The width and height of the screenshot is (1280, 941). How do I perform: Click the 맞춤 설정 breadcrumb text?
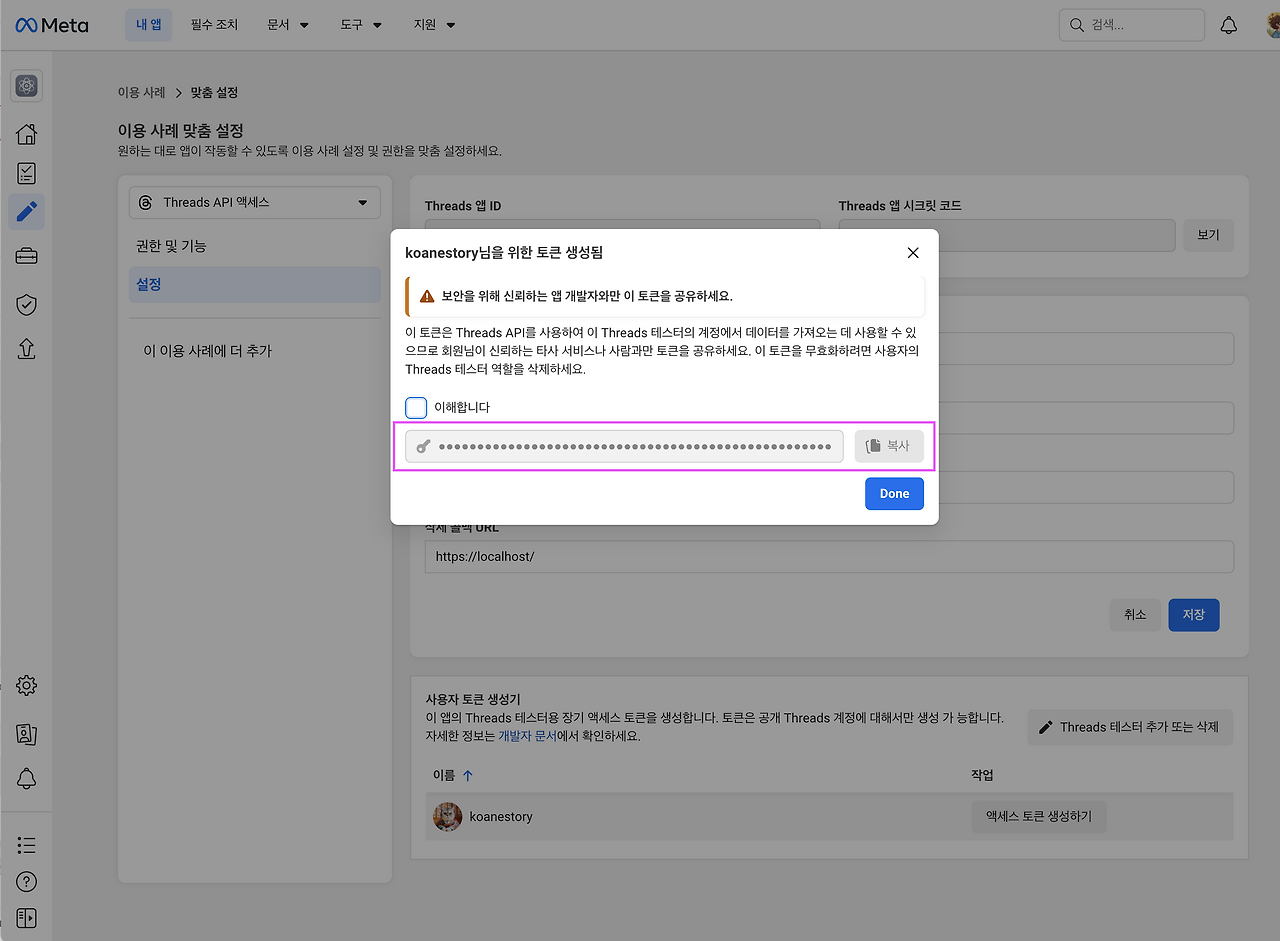[214, 92]
